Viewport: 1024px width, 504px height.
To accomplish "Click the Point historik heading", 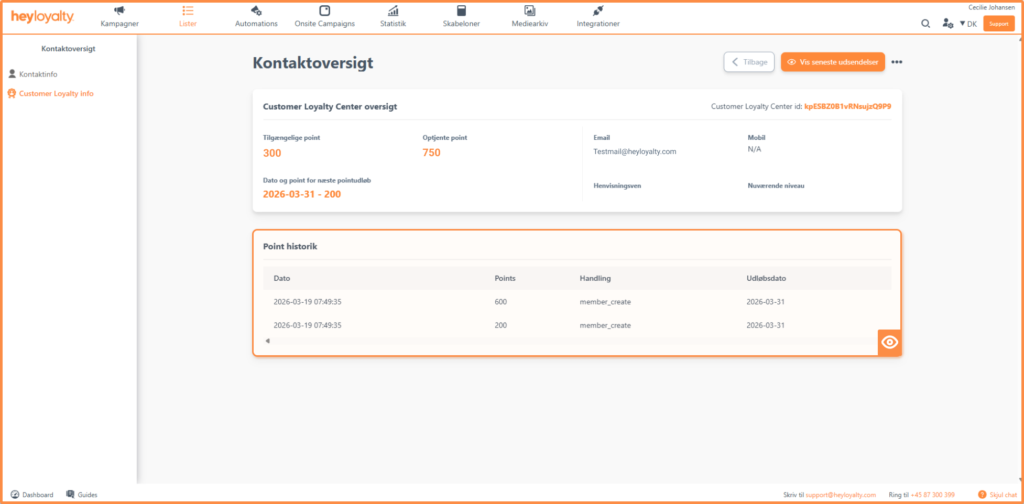I will [290, 247].
